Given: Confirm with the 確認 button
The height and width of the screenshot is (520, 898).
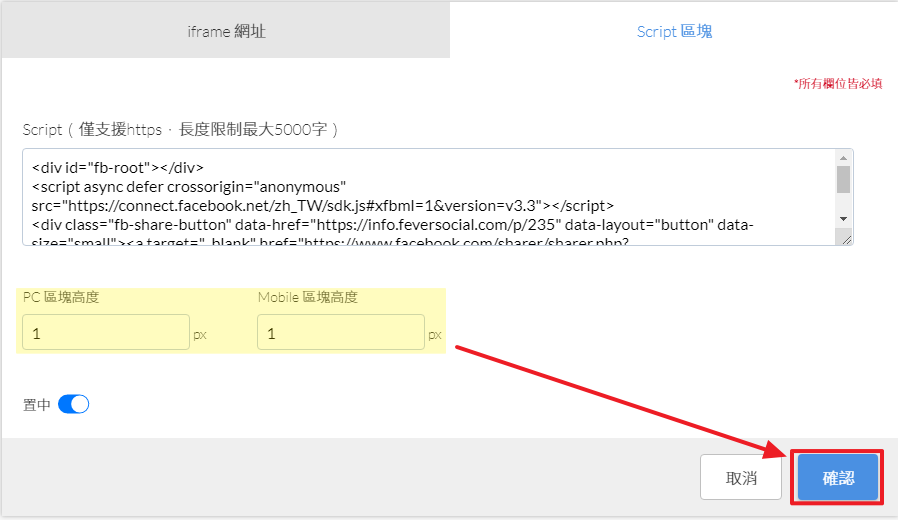Looking at the screenshot, I should 838,478.
